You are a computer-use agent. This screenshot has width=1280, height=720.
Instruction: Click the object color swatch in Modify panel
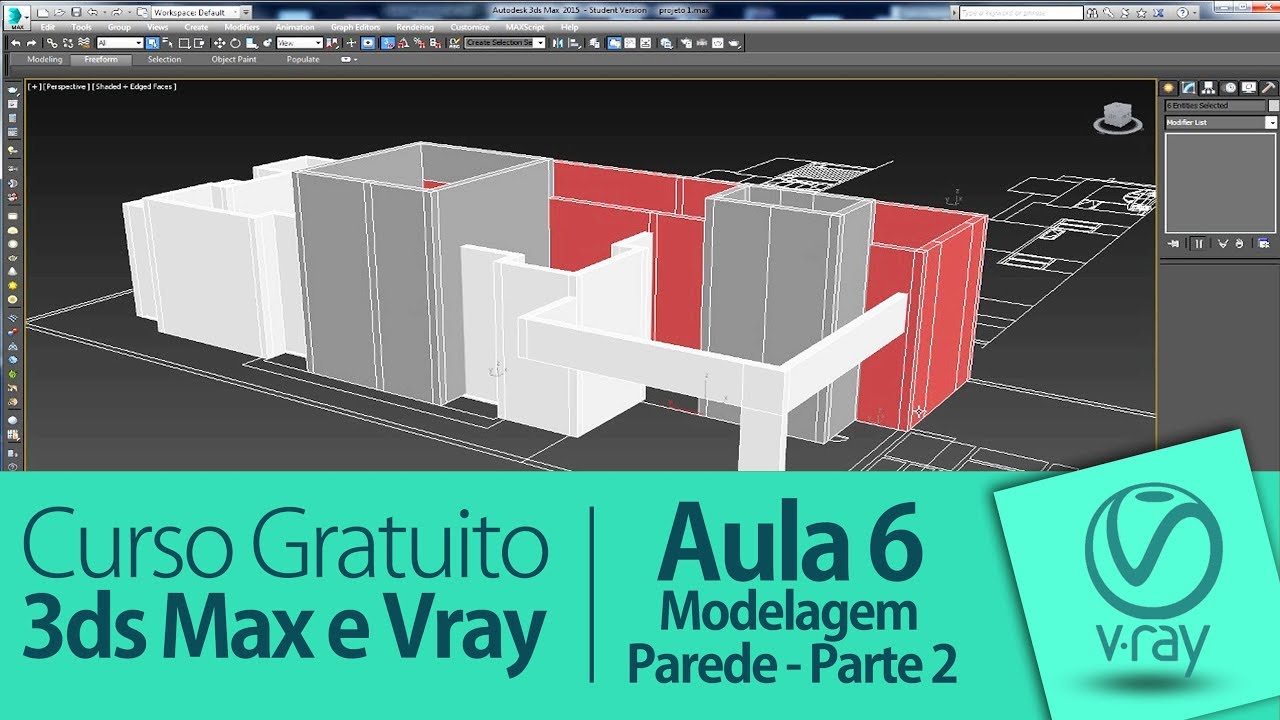[x=1274, y=106]
